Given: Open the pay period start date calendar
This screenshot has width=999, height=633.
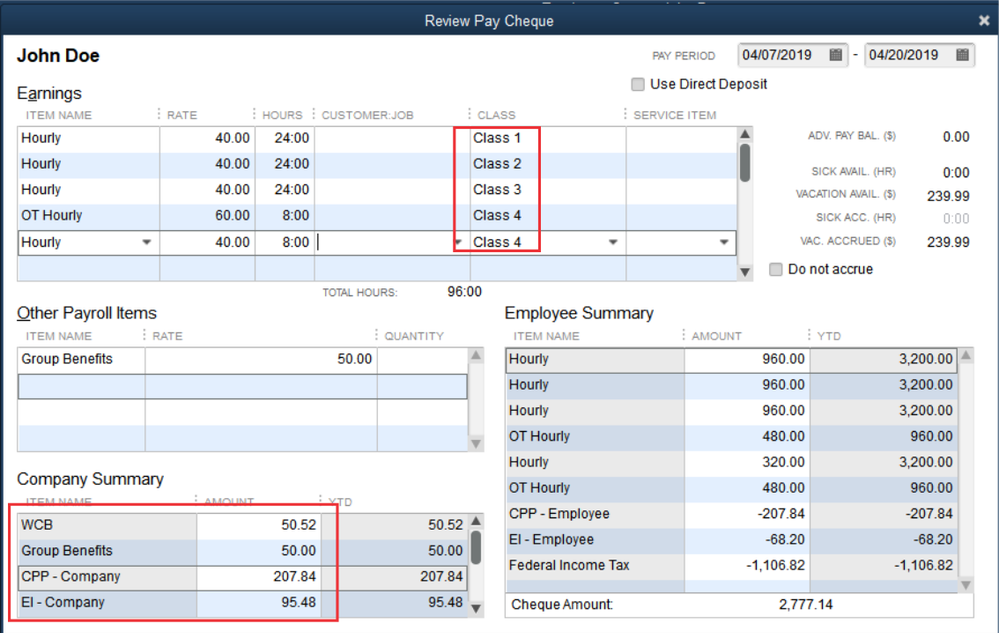Looking at the screenshot, I should click(x=836, y=56).
